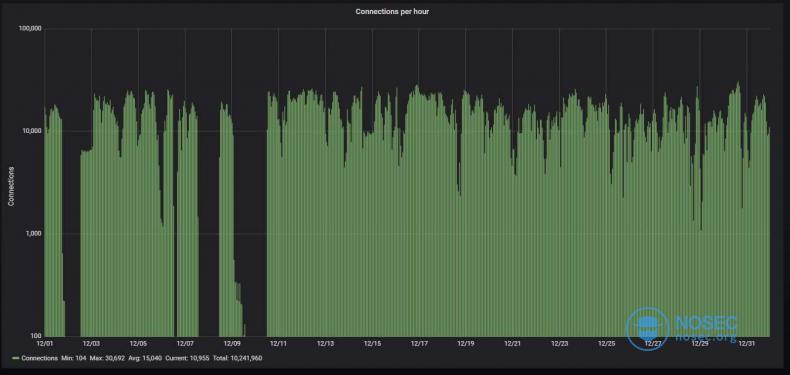The width and height of the screenshot is (790, 375).
Task: Select the 12/23 x-axis date label
Action: pyautogui.click(x=559, y=344)
